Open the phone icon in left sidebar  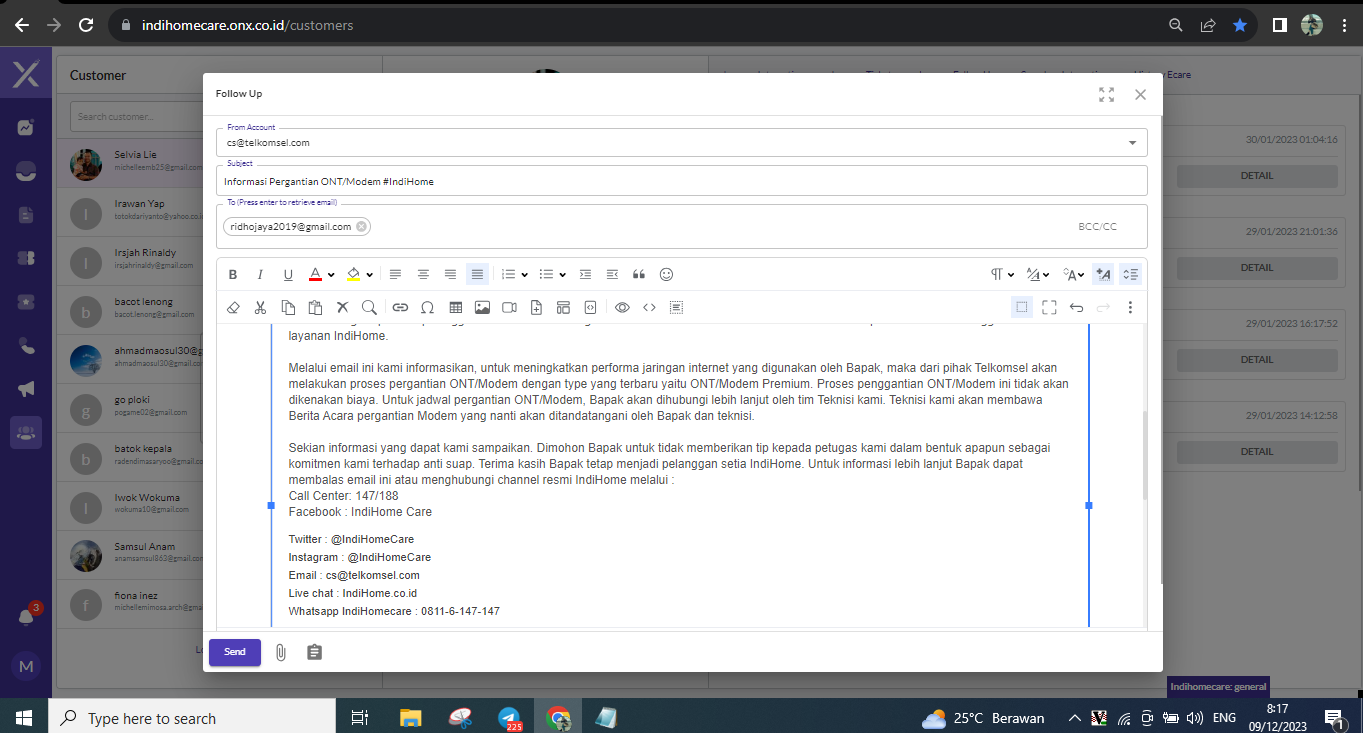click(26, 346)
